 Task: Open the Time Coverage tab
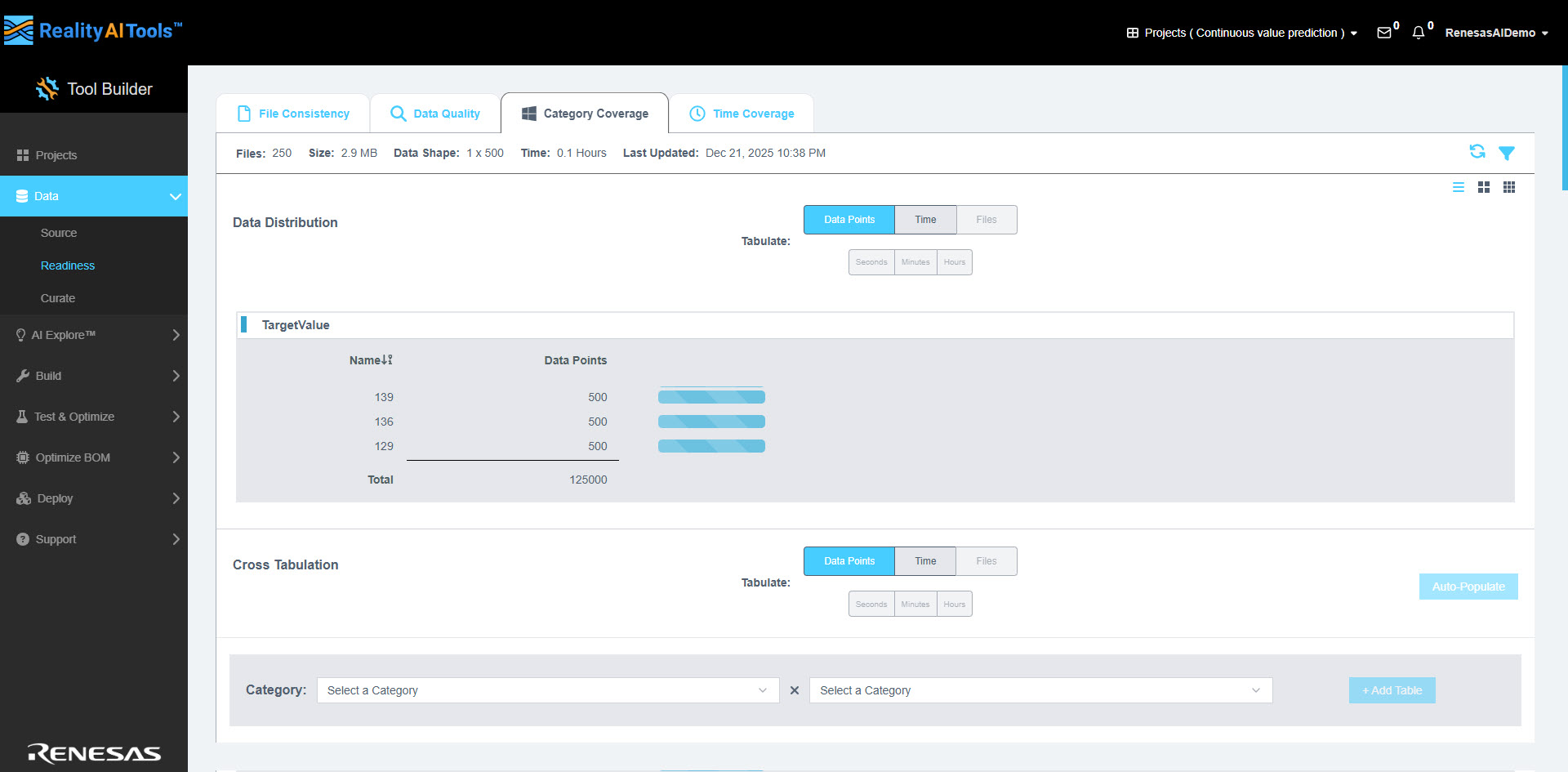tap(742, 114)
